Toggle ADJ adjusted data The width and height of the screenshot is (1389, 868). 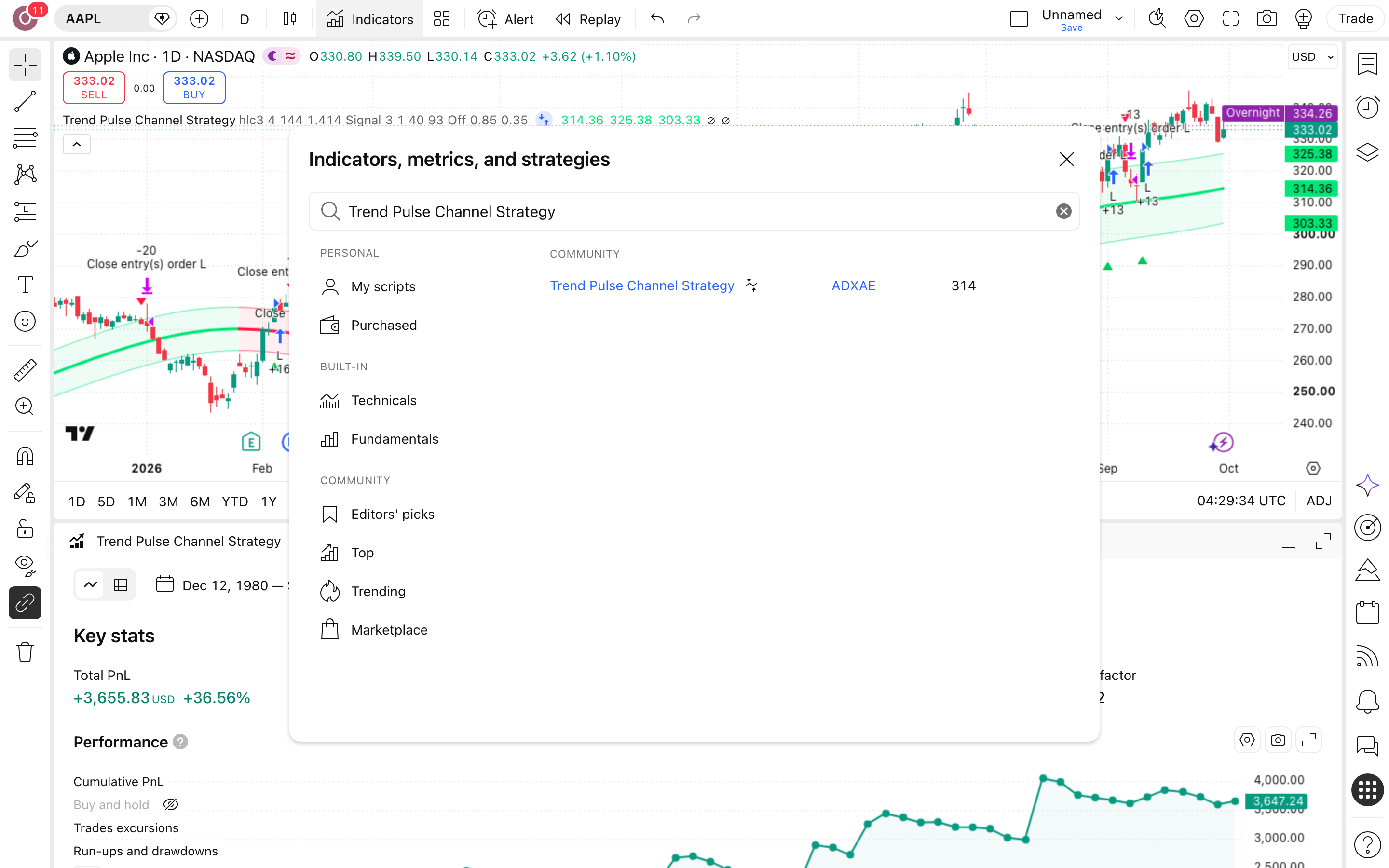click(1319, 501)
